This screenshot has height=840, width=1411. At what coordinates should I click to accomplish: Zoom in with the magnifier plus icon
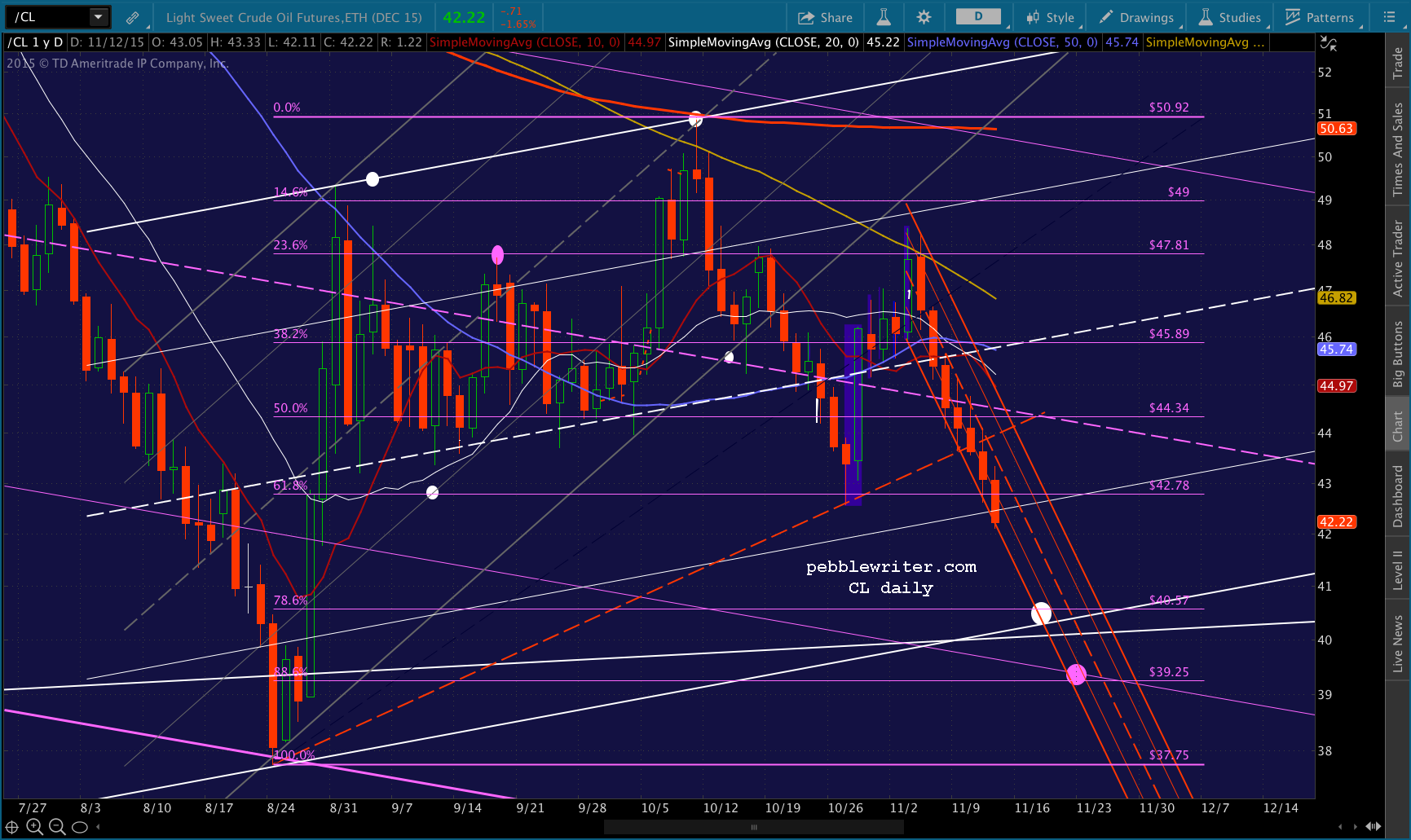coord(34,827)
